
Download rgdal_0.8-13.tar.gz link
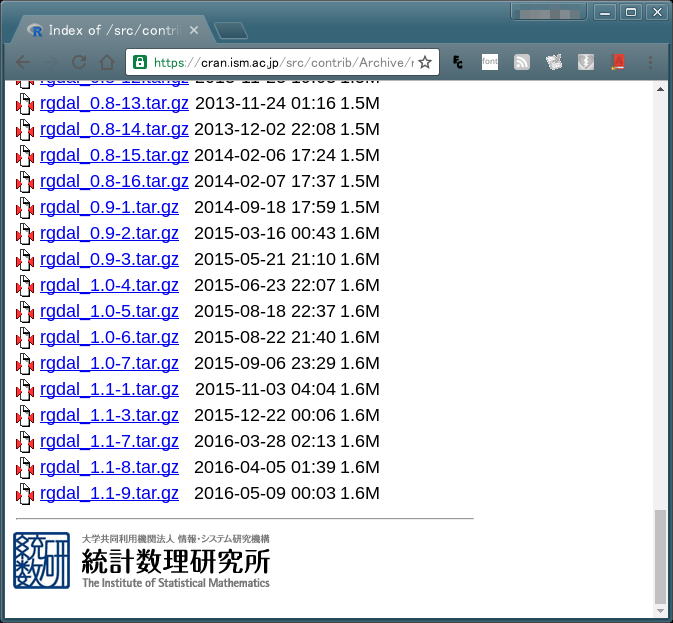pyautogui.click(x=114, y=103)
